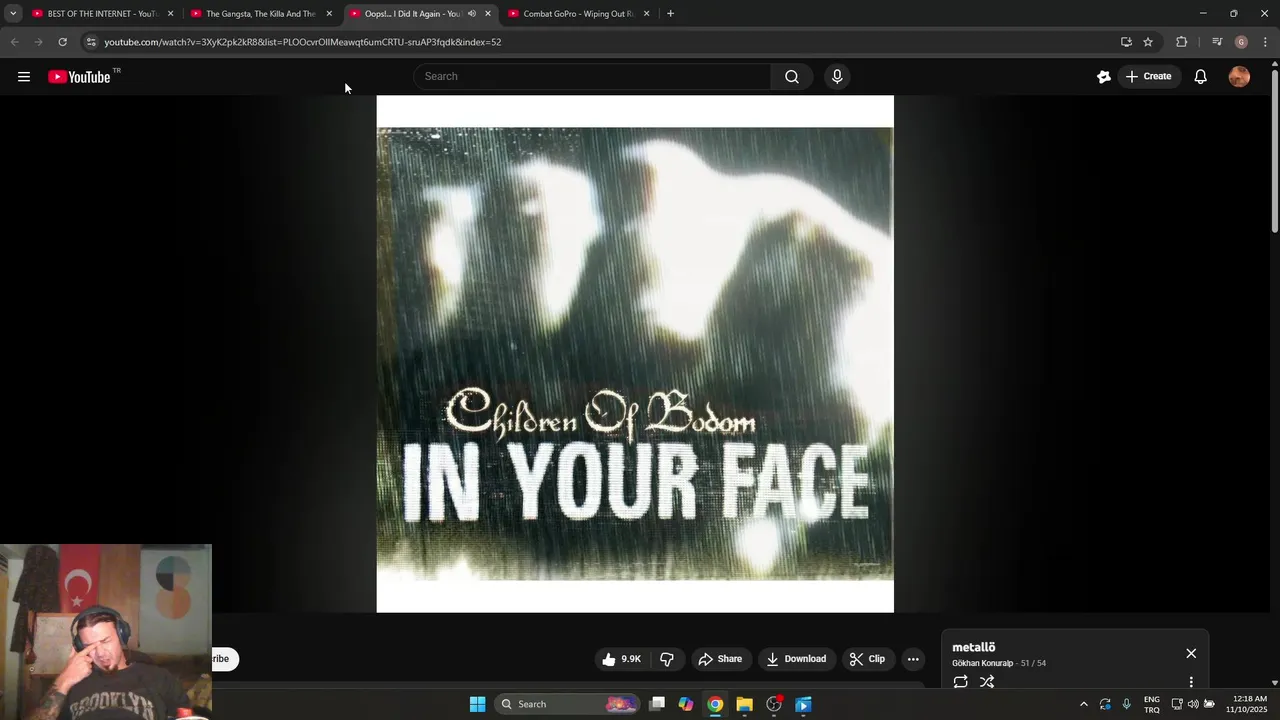This screenshot has height=720, width=1280.
Task: View site information icon in address bar
Action: [x=91, y=42]
